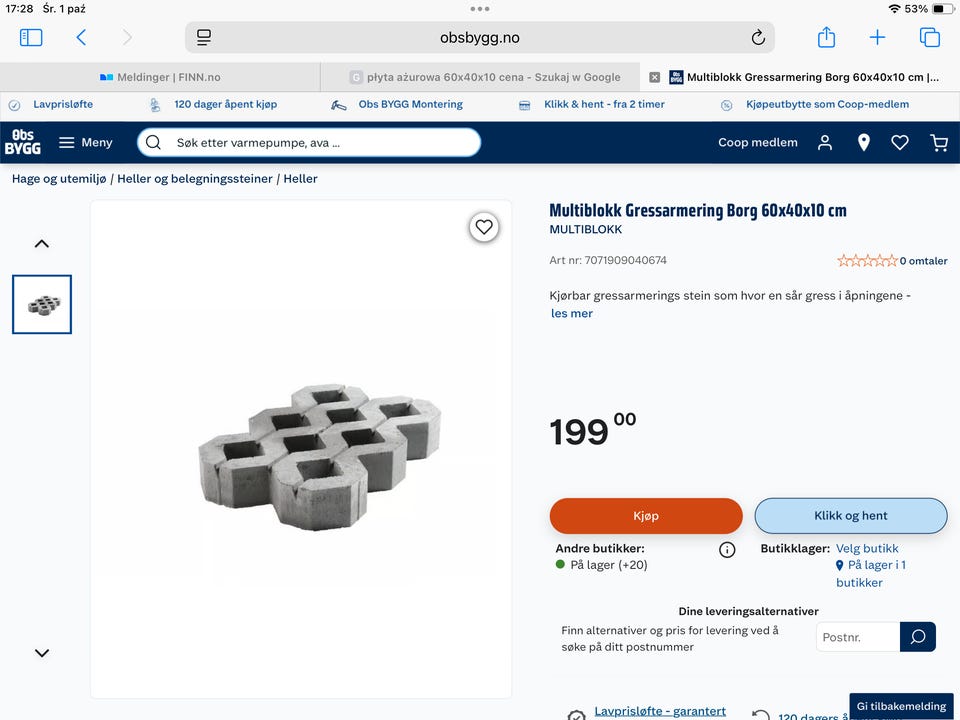Tap the Safari share icon
The width and height of the screenshot is (960, 720).
coord(826,38)
